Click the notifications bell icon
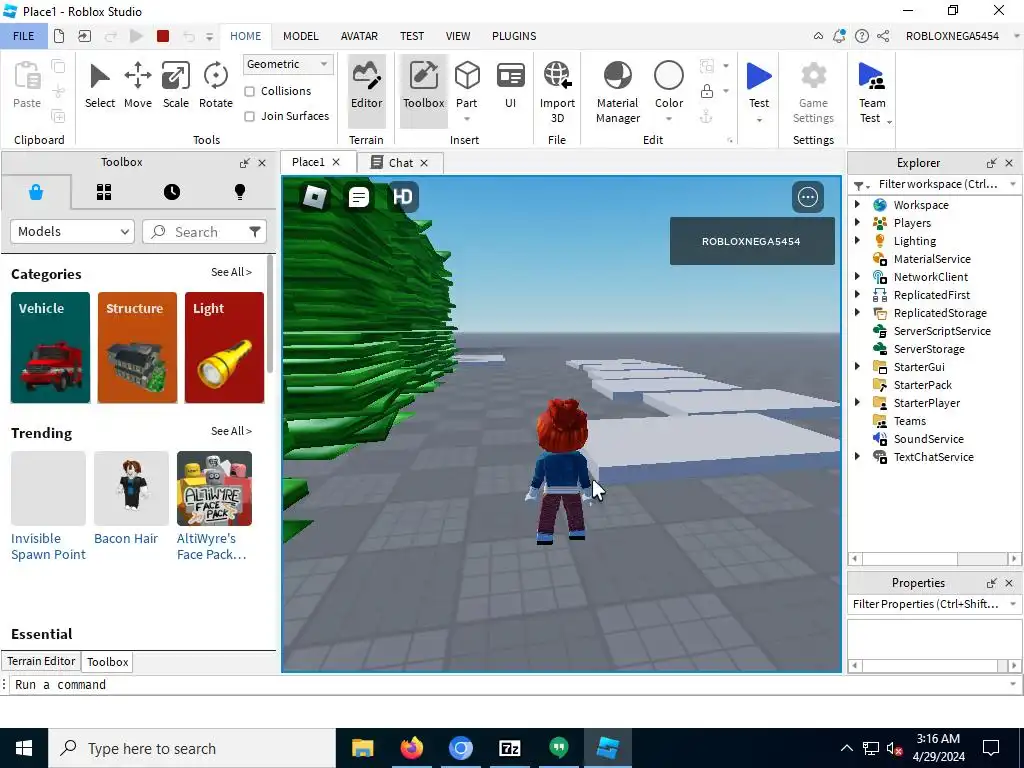The width and height of the screenshot is (1024, 768). 839,36
